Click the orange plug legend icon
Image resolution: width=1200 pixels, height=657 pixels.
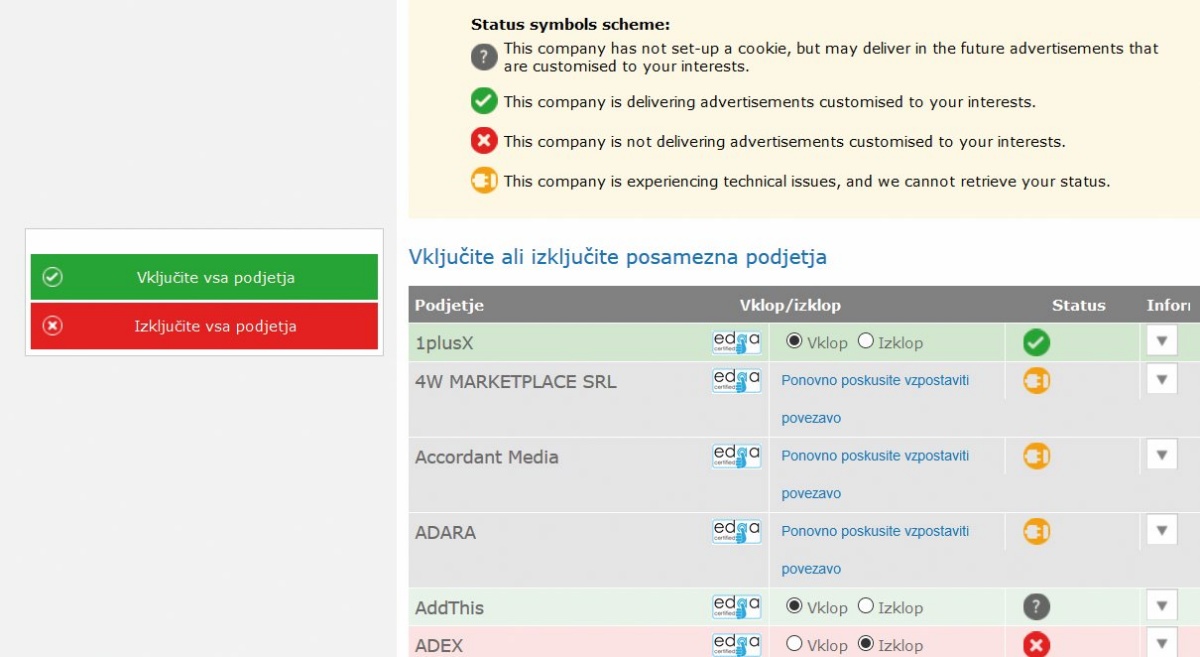pyautogui.click(x=484, y=181)
